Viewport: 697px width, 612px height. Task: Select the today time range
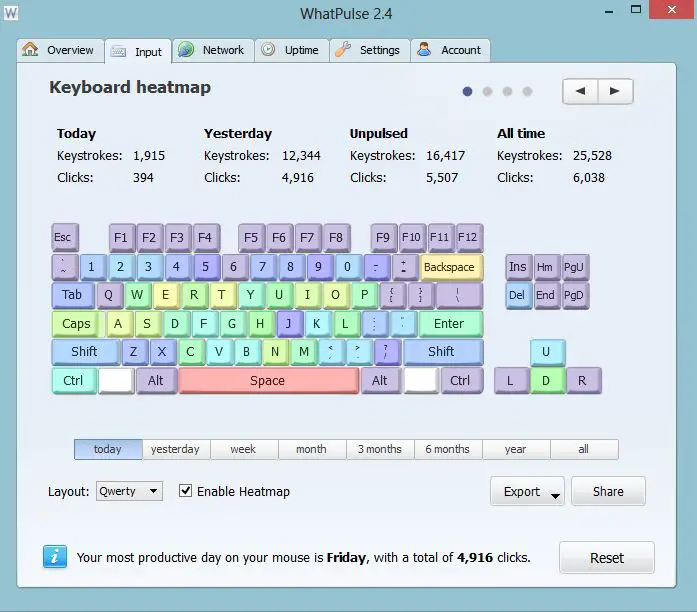pos(108,449)
